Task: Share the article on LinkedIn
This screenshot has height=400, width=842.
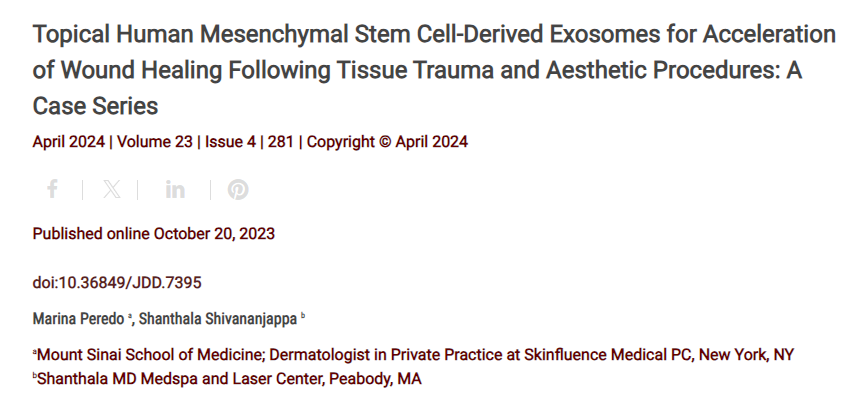Action: 175,189
